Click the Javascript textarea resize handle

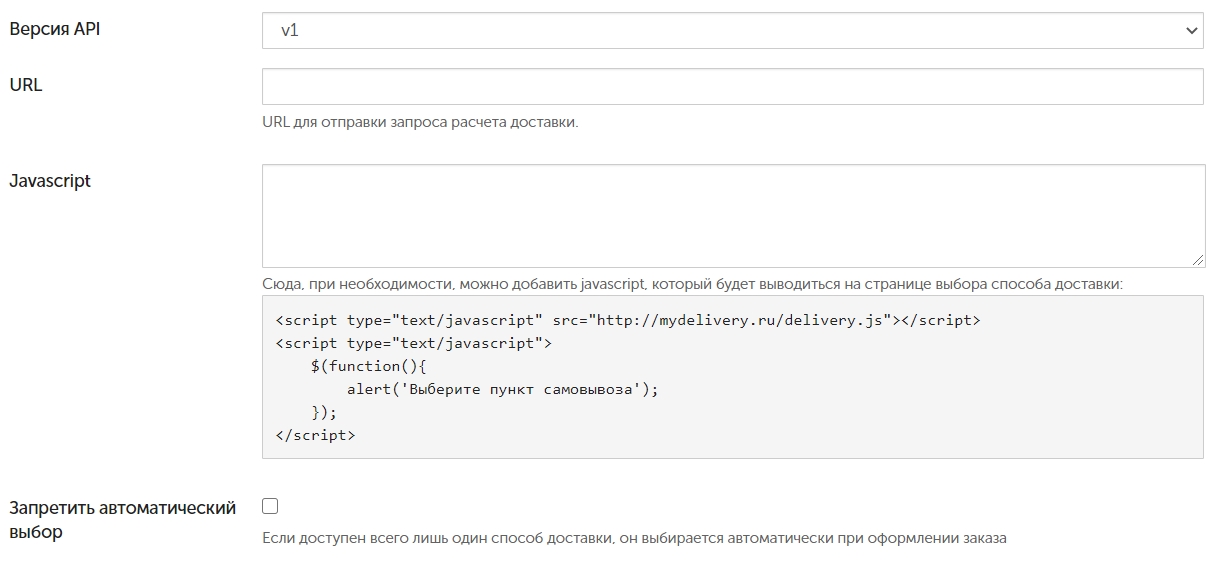coord(1198,260)
